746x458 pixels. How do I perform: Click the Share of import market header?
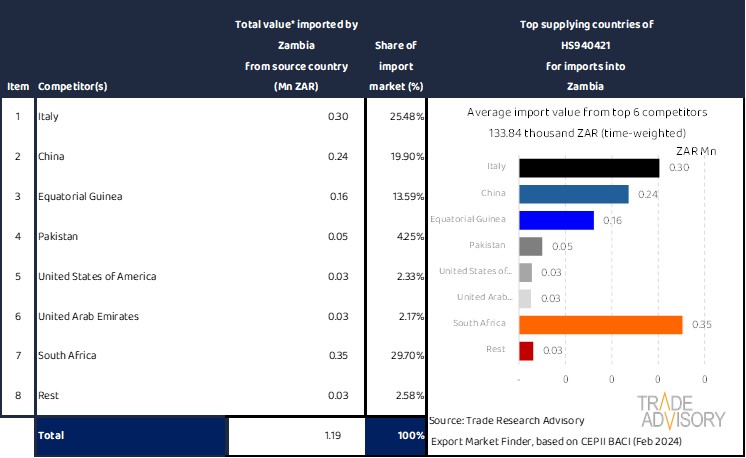click(x=396, y=66)
